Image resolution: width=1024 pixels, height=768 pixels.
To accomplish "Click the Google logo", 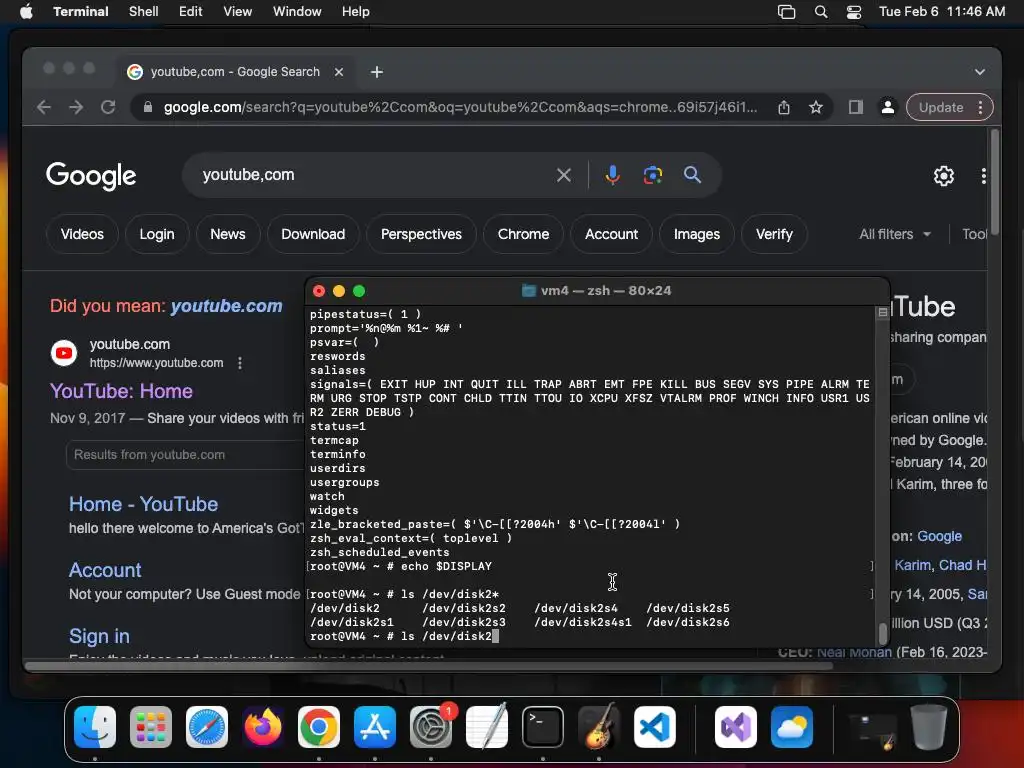I will point(91,176).
